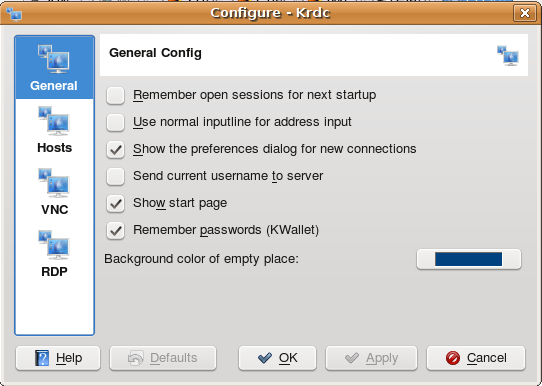Click the red Cancel icon
Screen dimensions: 542x386
[453, 358]
